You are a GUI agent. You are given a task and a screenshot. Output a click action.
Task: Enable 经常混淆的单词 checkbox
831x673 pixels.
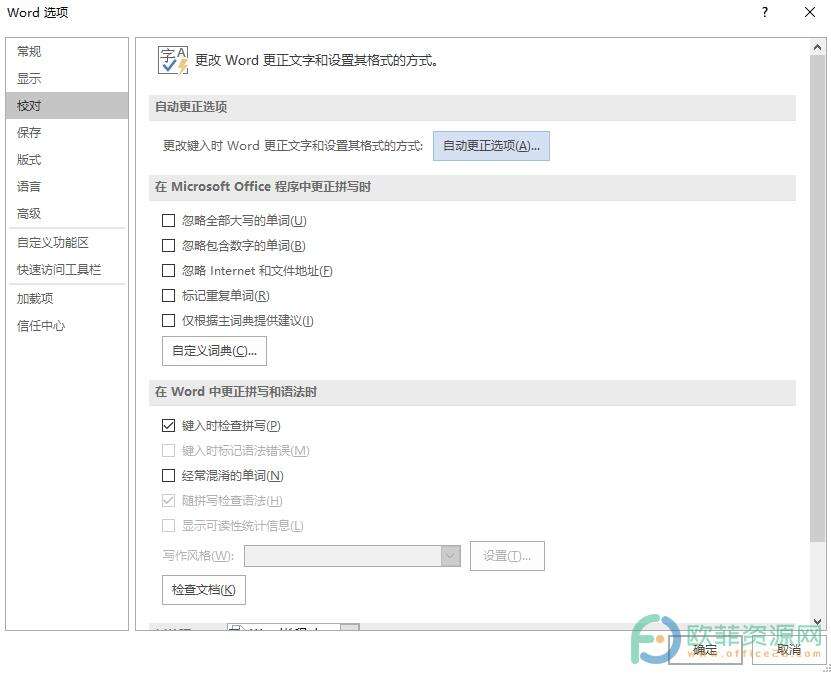point(168,475)
